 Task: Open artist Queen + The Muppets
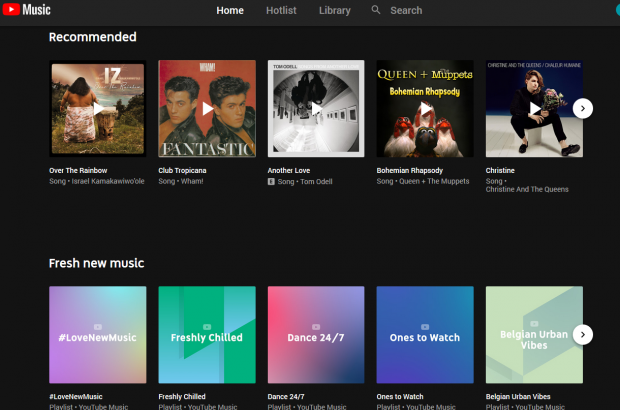(434, 181)
